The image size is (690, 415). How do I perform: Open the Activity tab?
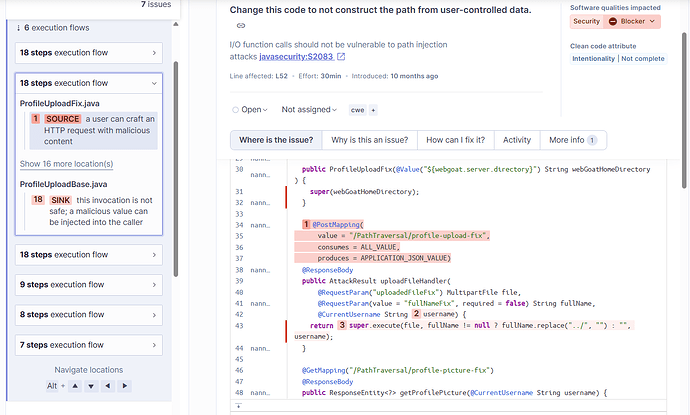tap(517, 140)
